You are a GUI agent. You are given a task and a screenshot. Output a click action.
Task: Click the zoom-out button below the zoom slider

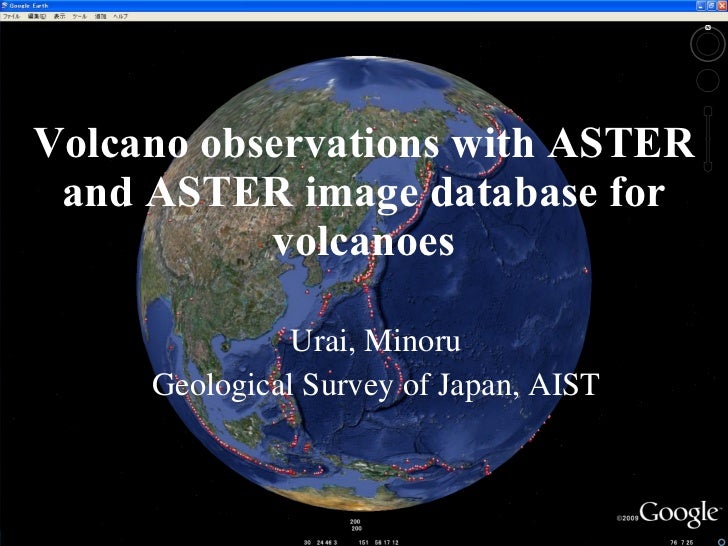[x=708, y=167]
